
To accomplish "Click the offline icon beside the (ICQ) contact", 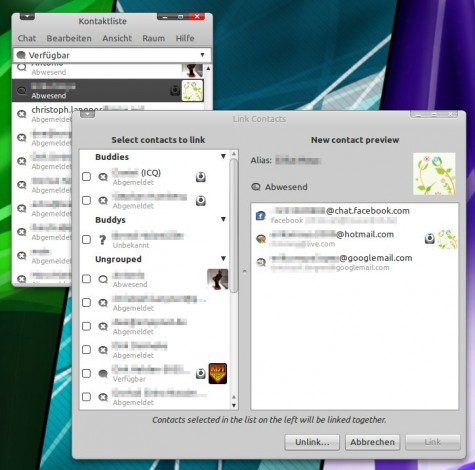I will point(103,177).
